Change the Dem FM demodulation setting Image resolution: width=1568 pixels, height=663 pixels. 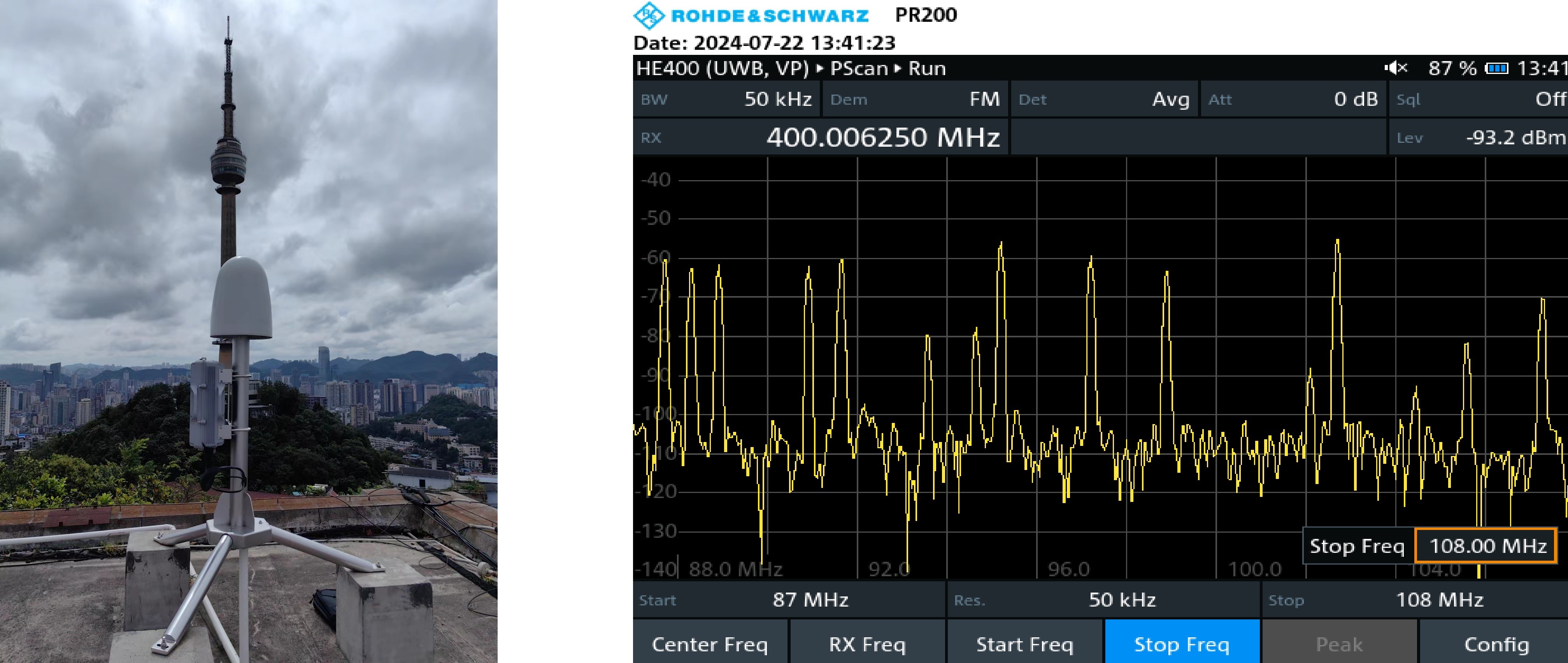915,98
